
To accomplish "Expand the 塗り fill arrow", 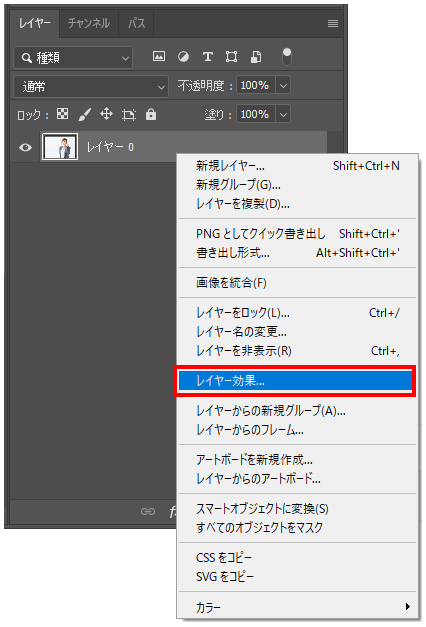I will tap(283, 115).
